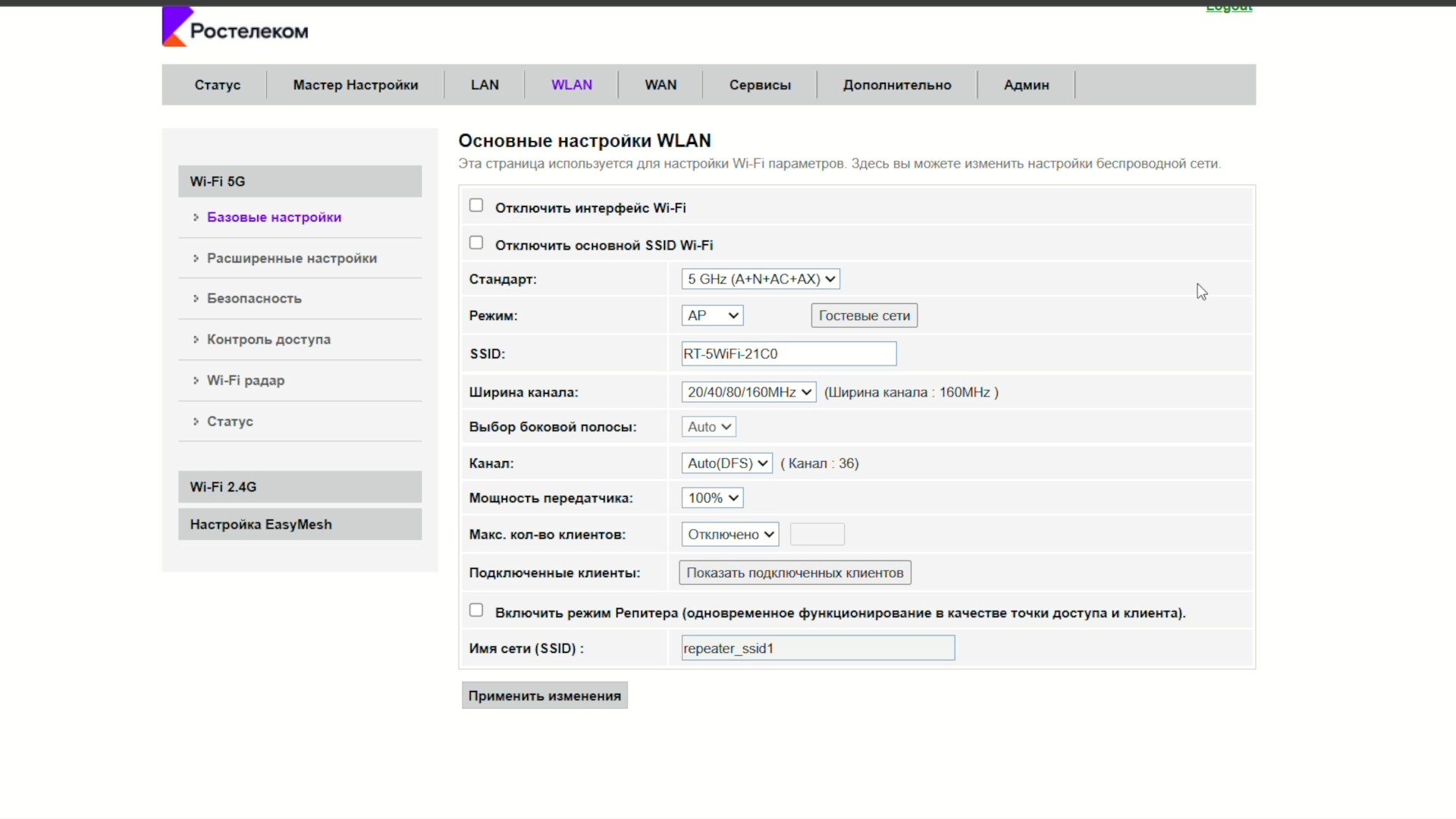This screenshot has height=819, width=1456.
Task: Open Макс. кол-во клиентов dropdown
Action: click(x=730, y=535)
